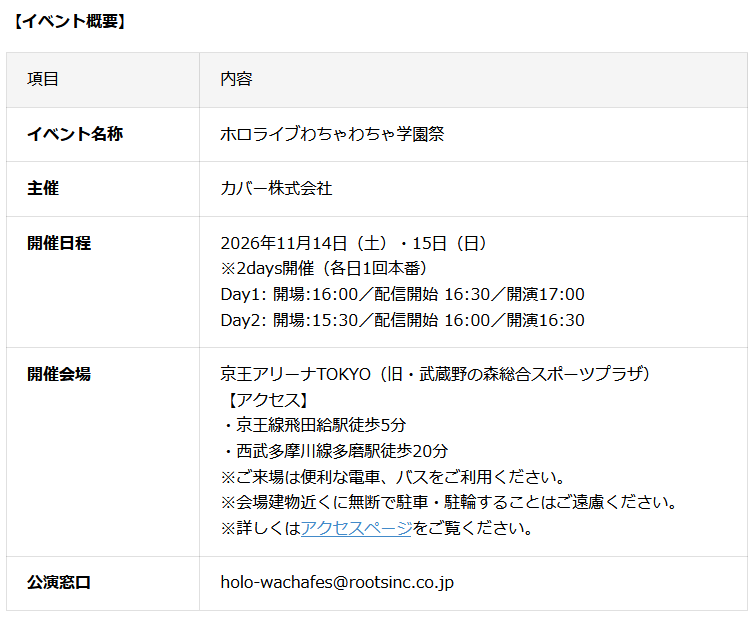Click the ※2days開催 note line

[x=326, y=268]
